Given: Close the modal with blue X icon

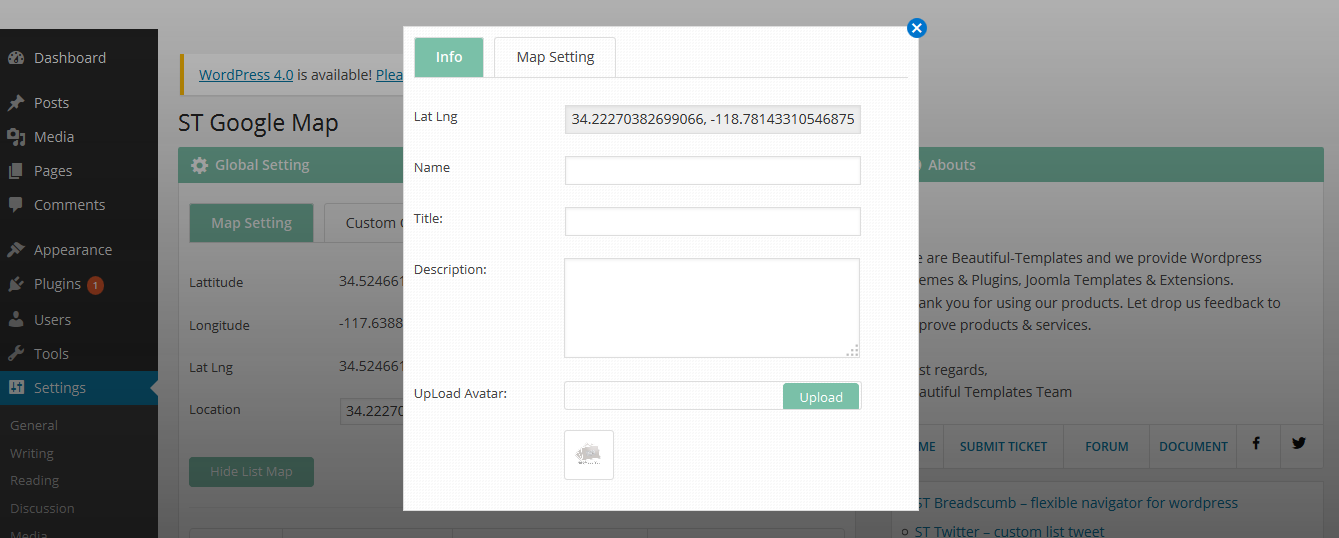Looking at the screenshot, I should 916,28.
